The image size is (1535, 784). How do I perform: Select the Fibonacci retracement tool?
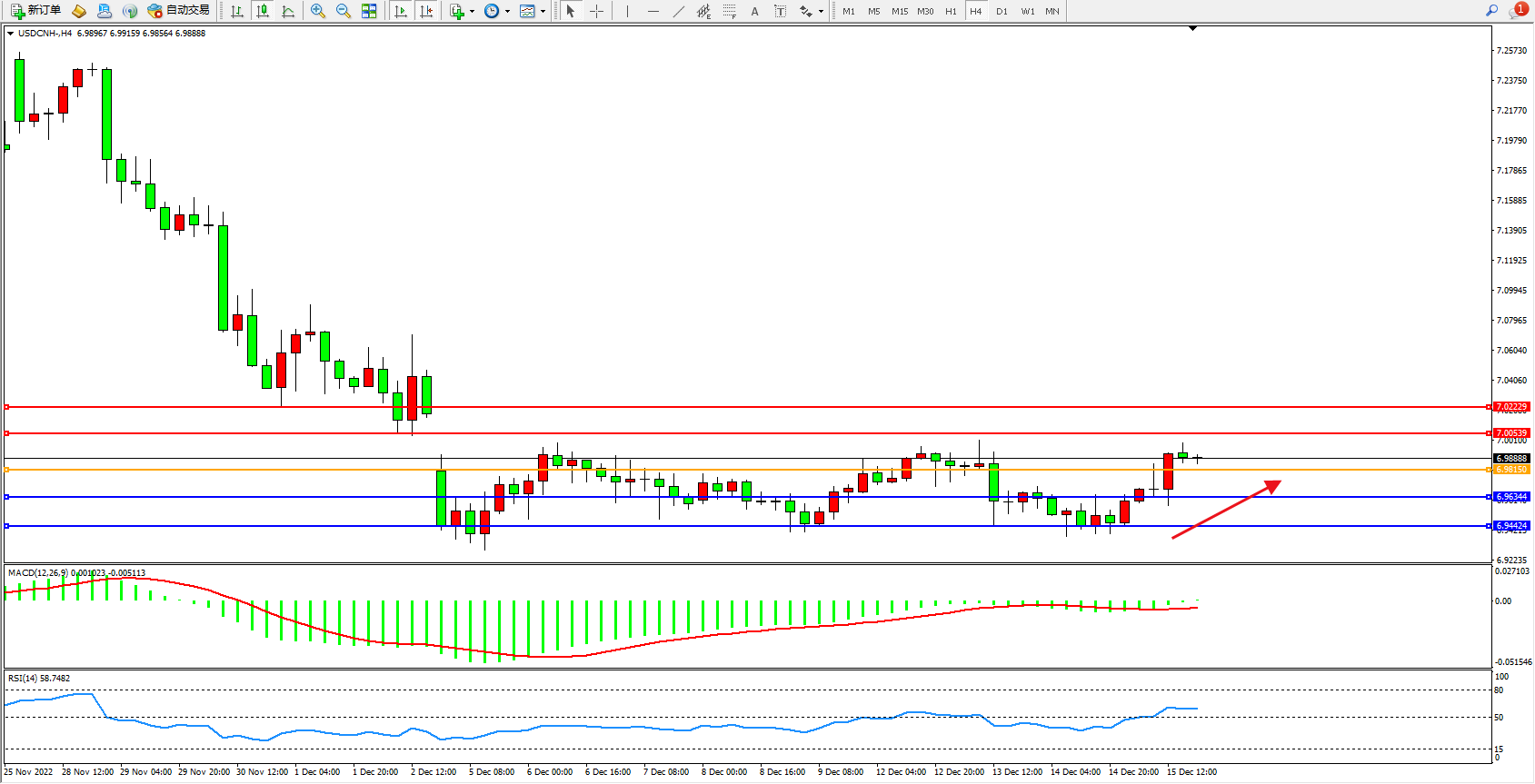point(730,11)
